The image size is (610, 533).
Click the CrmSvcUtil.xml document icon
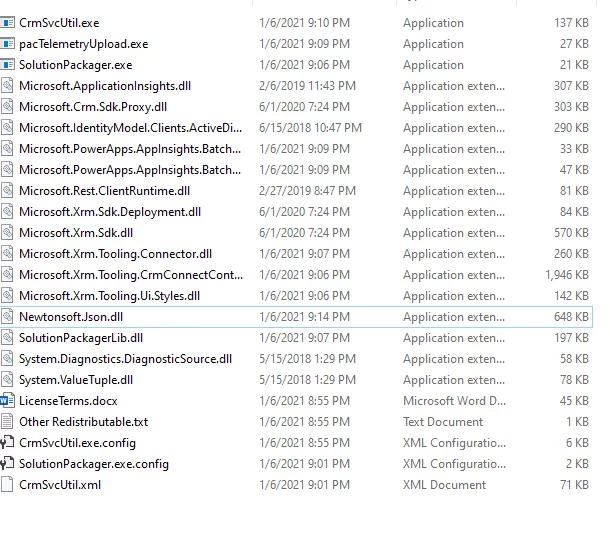click(x=7, y=485)
